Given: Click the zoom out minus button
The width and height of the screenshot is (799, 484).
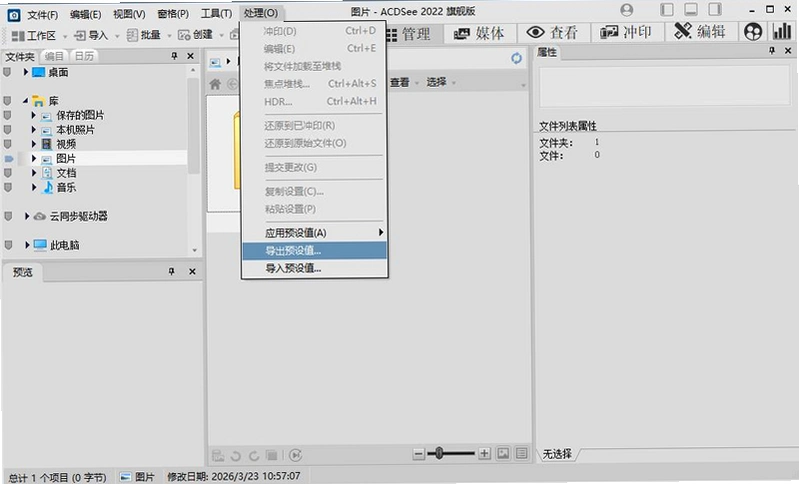Looking at the screenshot, I should 418,453.
